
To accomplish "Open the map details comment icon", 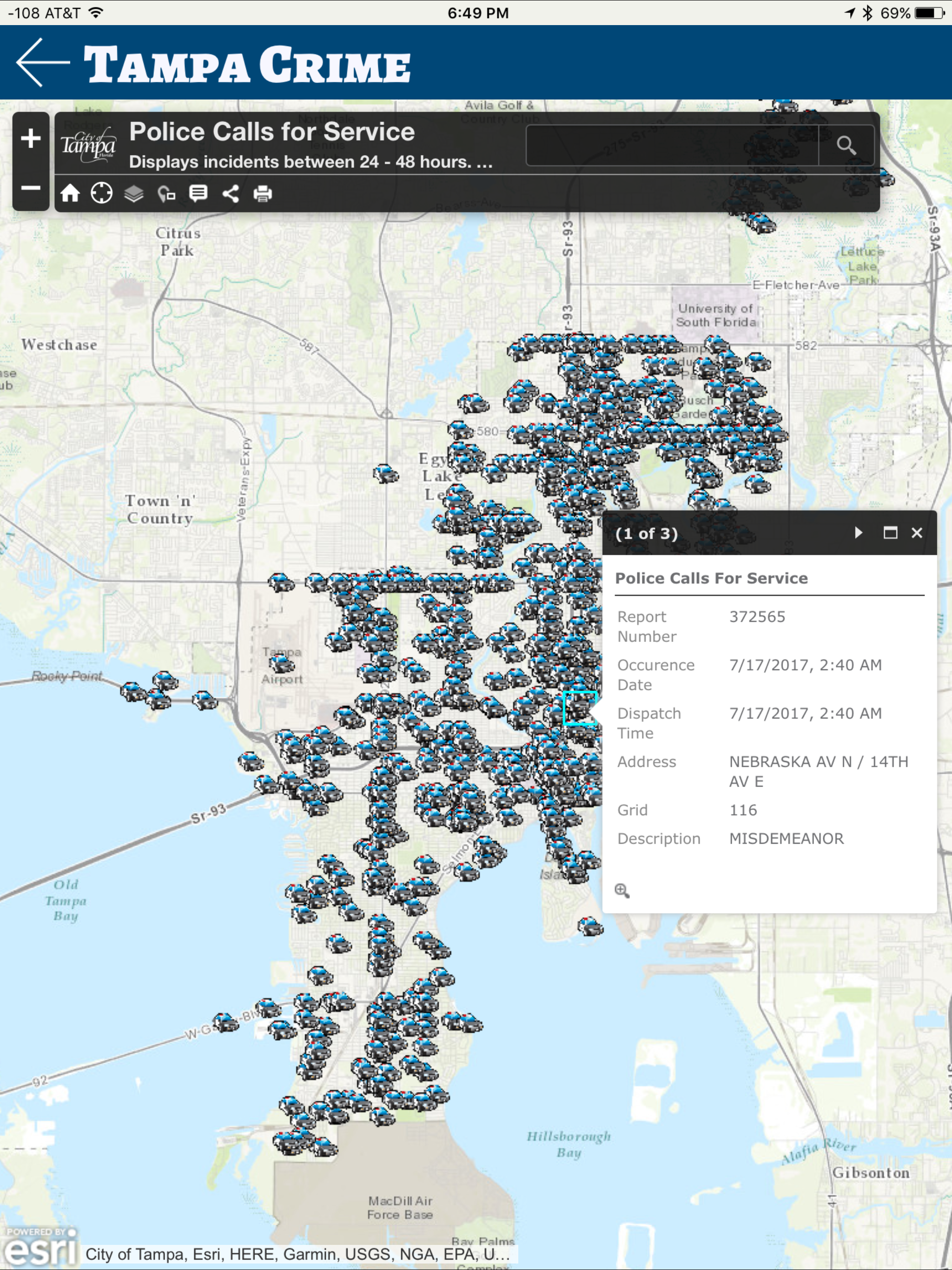I will tap(198, 193).
